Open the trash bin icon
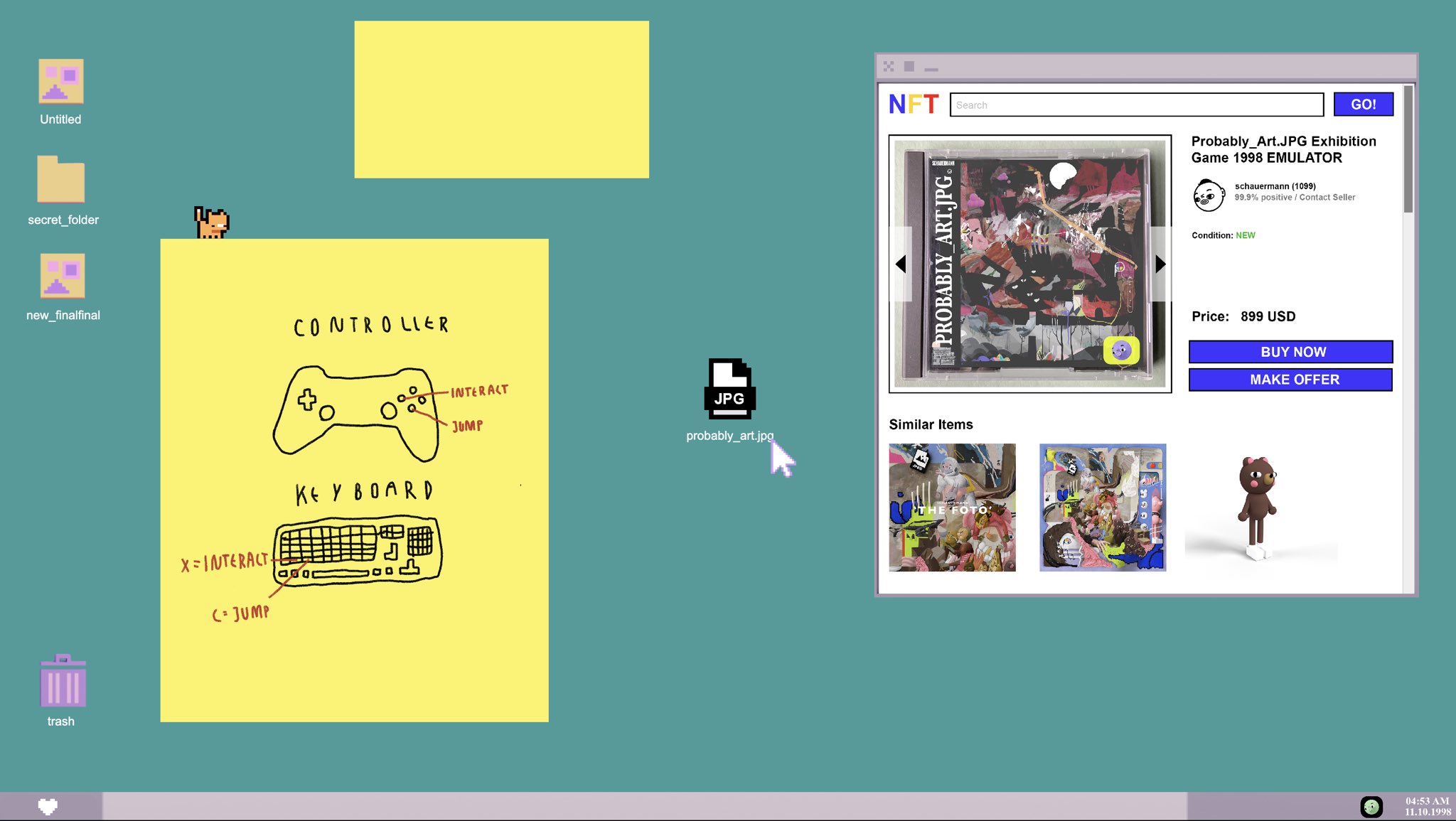The width and height of the screenshot is (1456, 821). [63, 681]
